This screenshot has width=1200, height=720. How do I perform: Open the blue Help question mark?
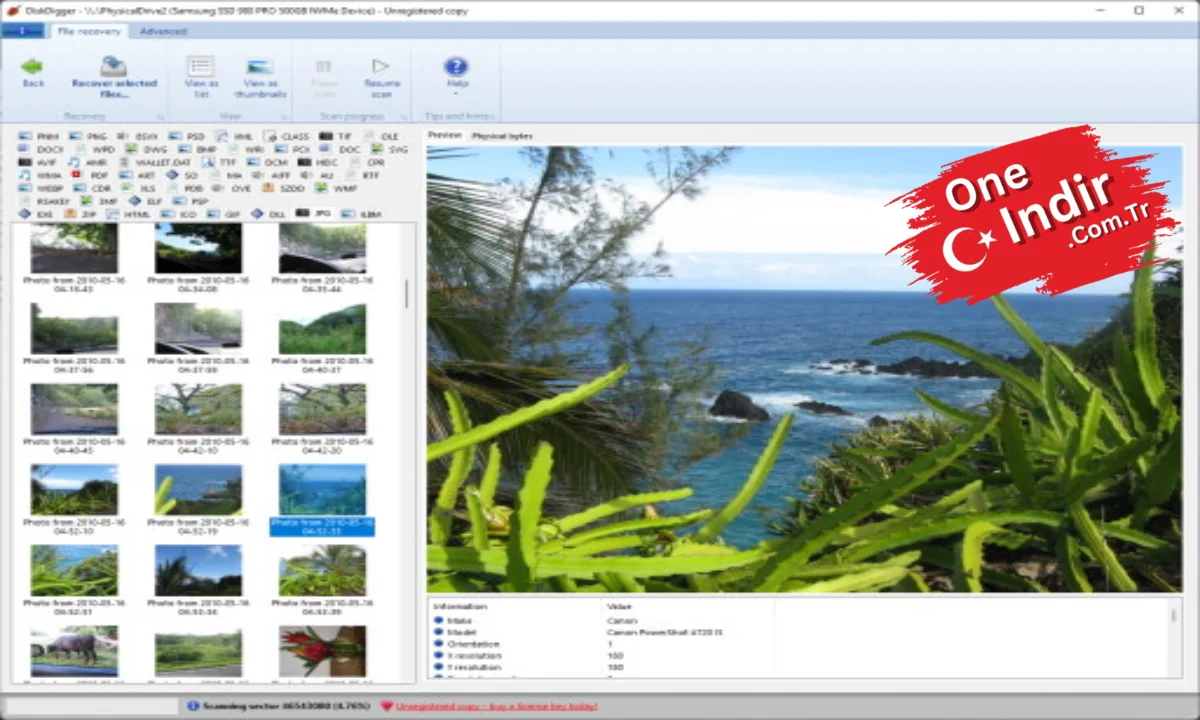456,67
